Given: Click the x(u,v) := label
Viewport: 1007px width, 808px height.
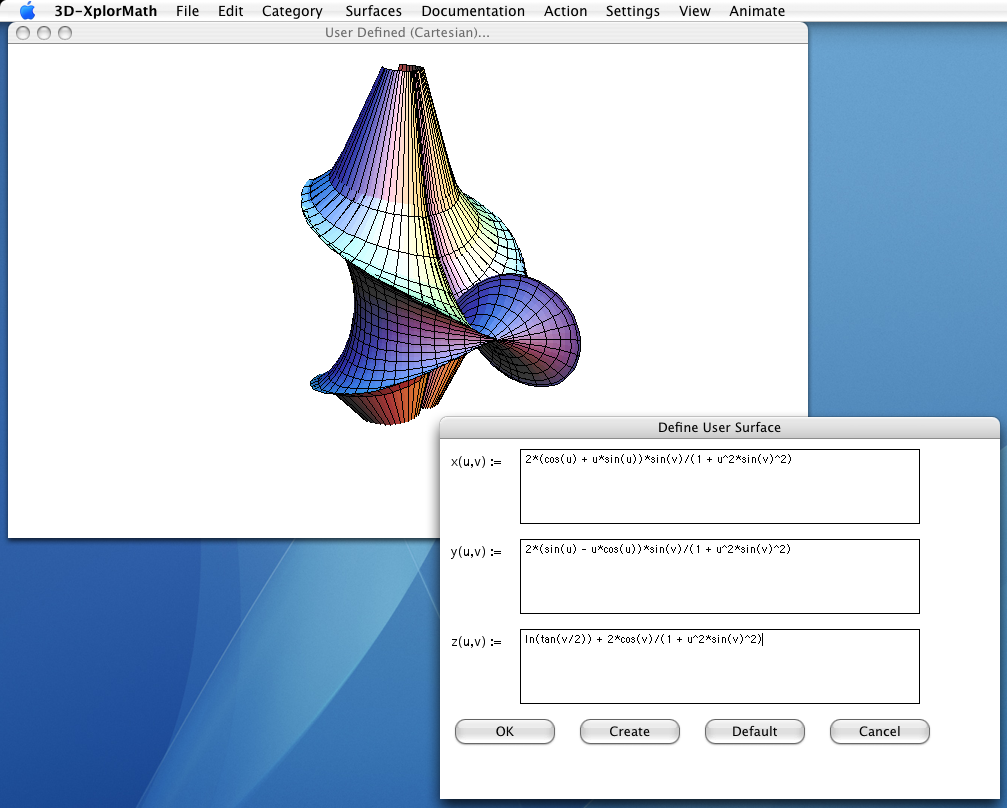Looking at the screenshot, I should (x=476, y=462).
